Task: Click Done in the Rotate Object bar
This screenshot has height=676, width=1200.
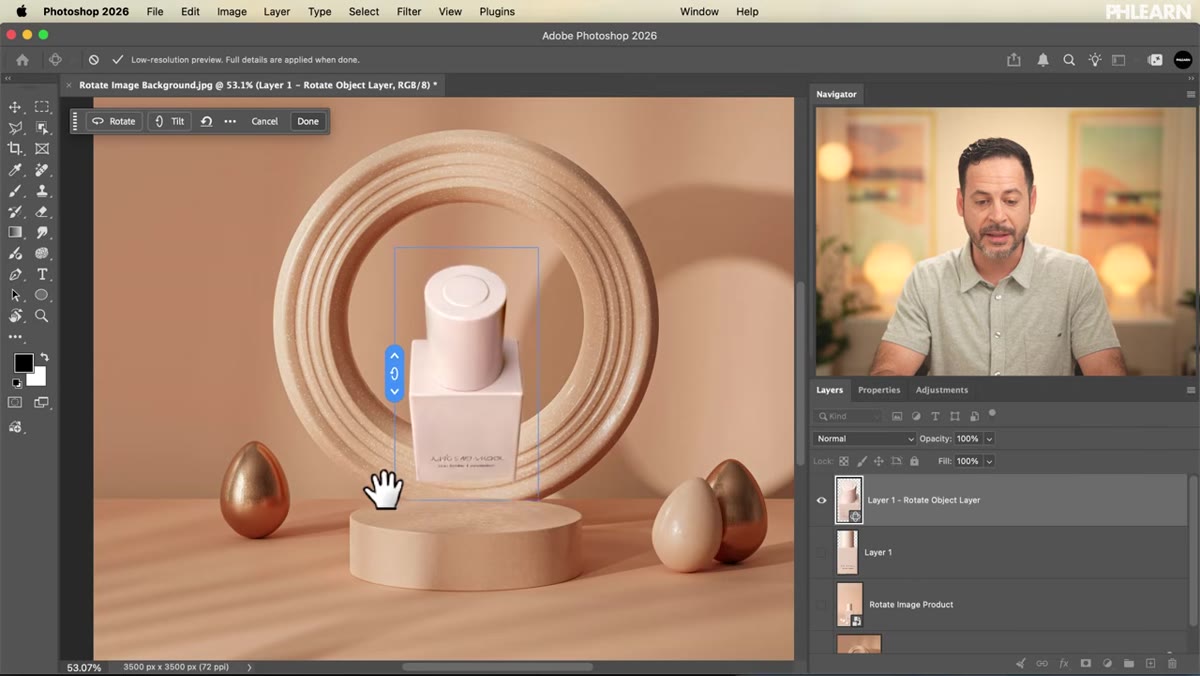Action: pos(308,121)
